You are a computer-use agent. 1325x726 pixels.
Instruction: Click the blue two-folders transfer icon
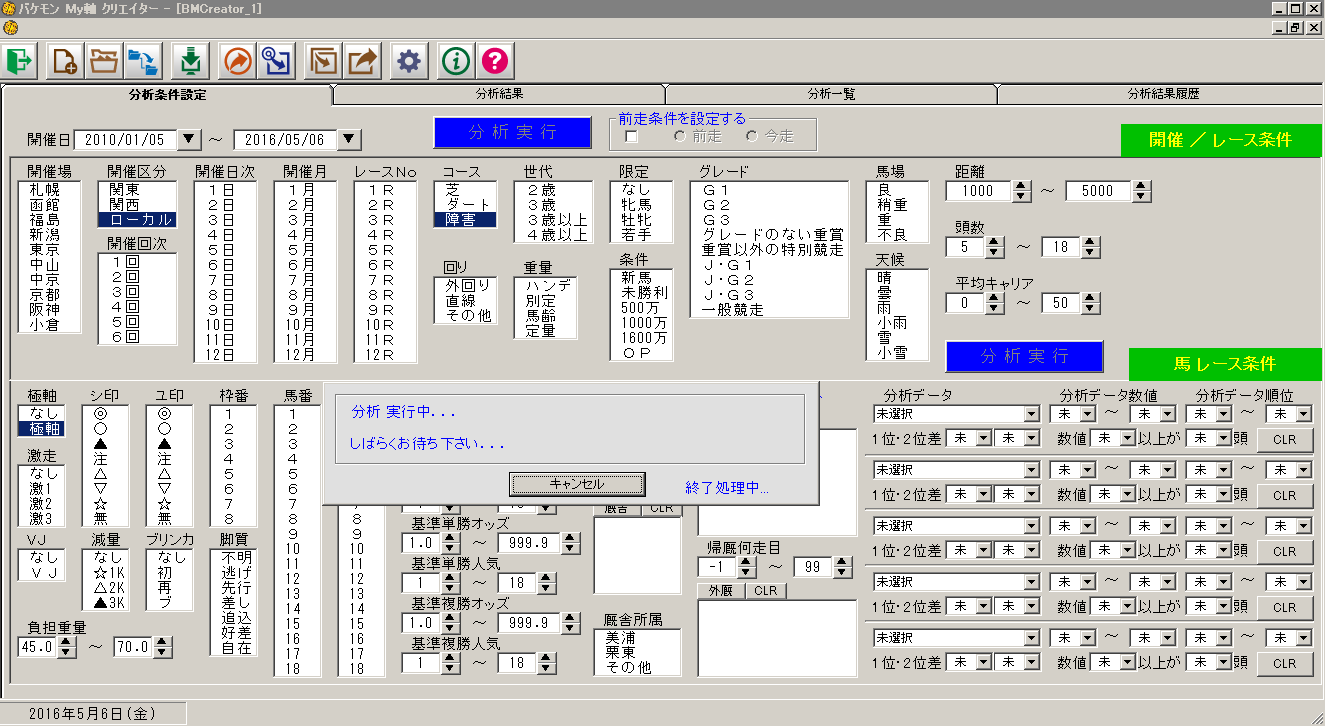pos(144,61)
